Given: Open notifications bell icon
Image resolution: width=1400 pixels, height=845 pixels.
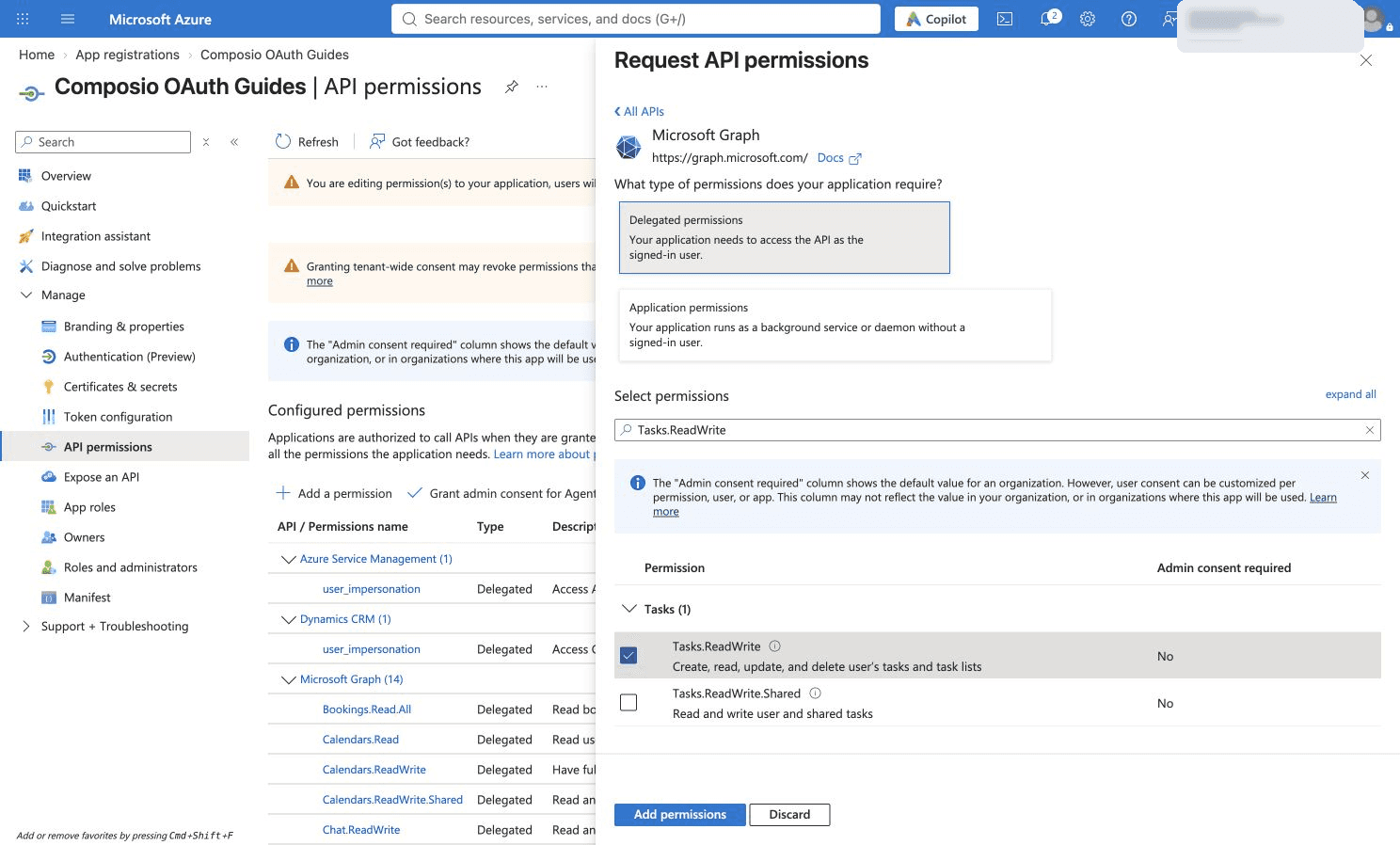Looking at the screenshot, I should tap(1048, 19).
